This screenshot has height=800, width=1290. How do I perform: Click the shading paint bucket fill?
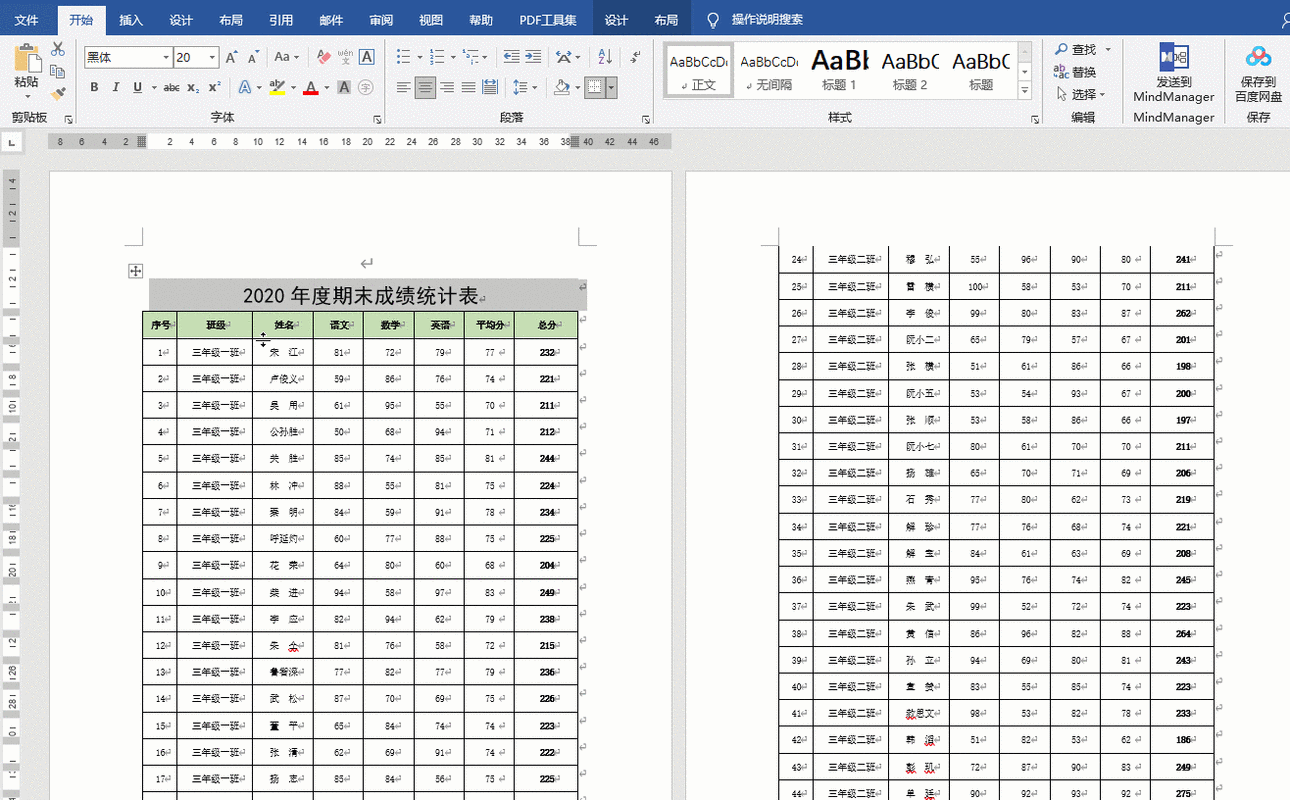click(562, 87)
